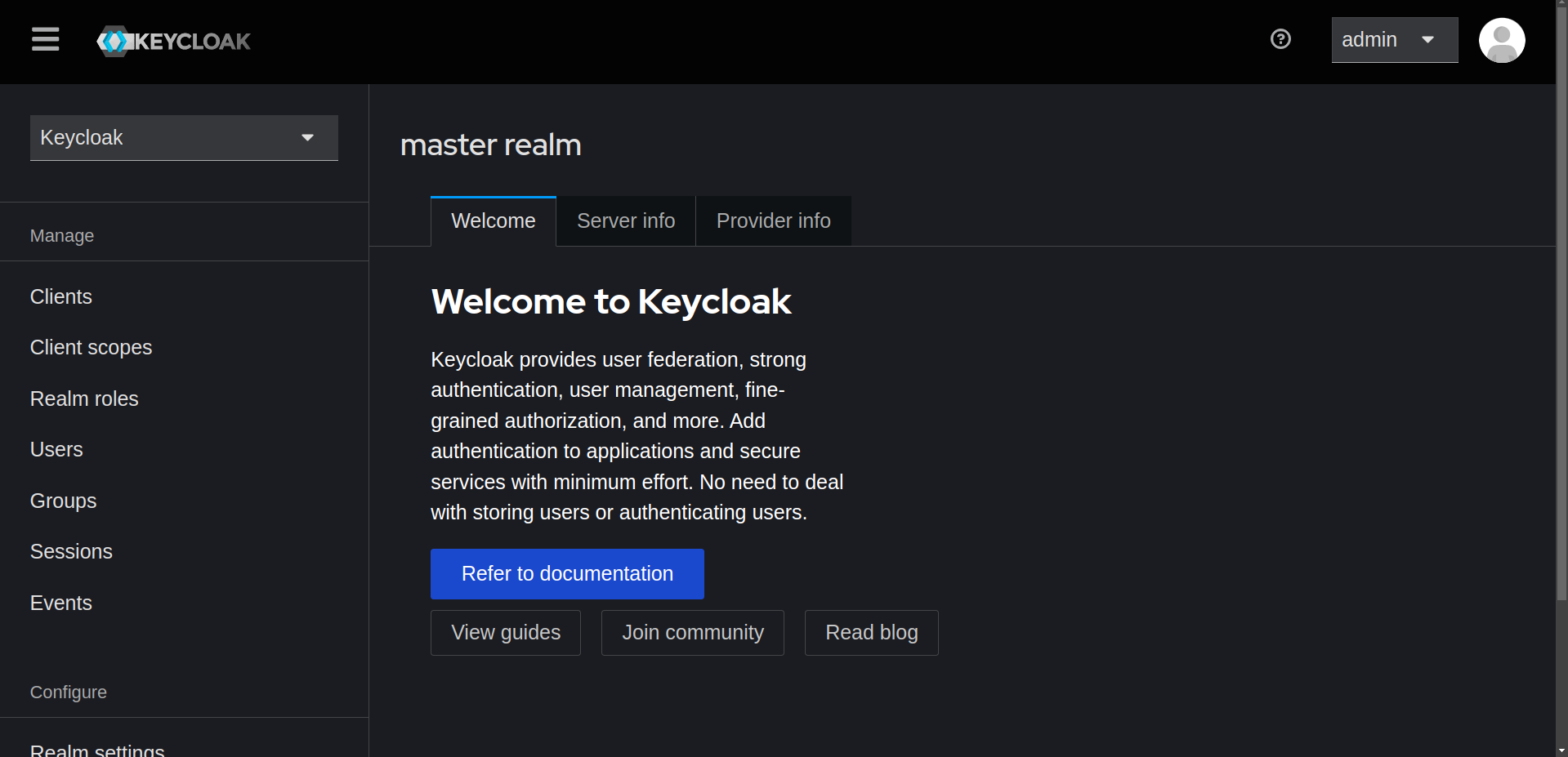
Task: Expand the Keycloak realm selector
Action: pos(184,138)
